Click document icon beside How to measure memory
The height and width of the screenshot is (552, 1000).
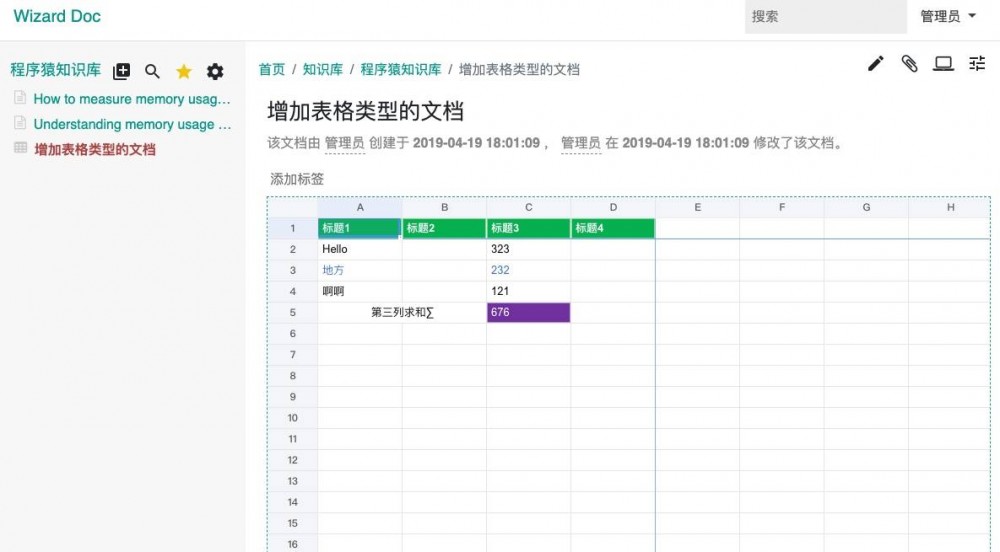[x=20, y=98]
